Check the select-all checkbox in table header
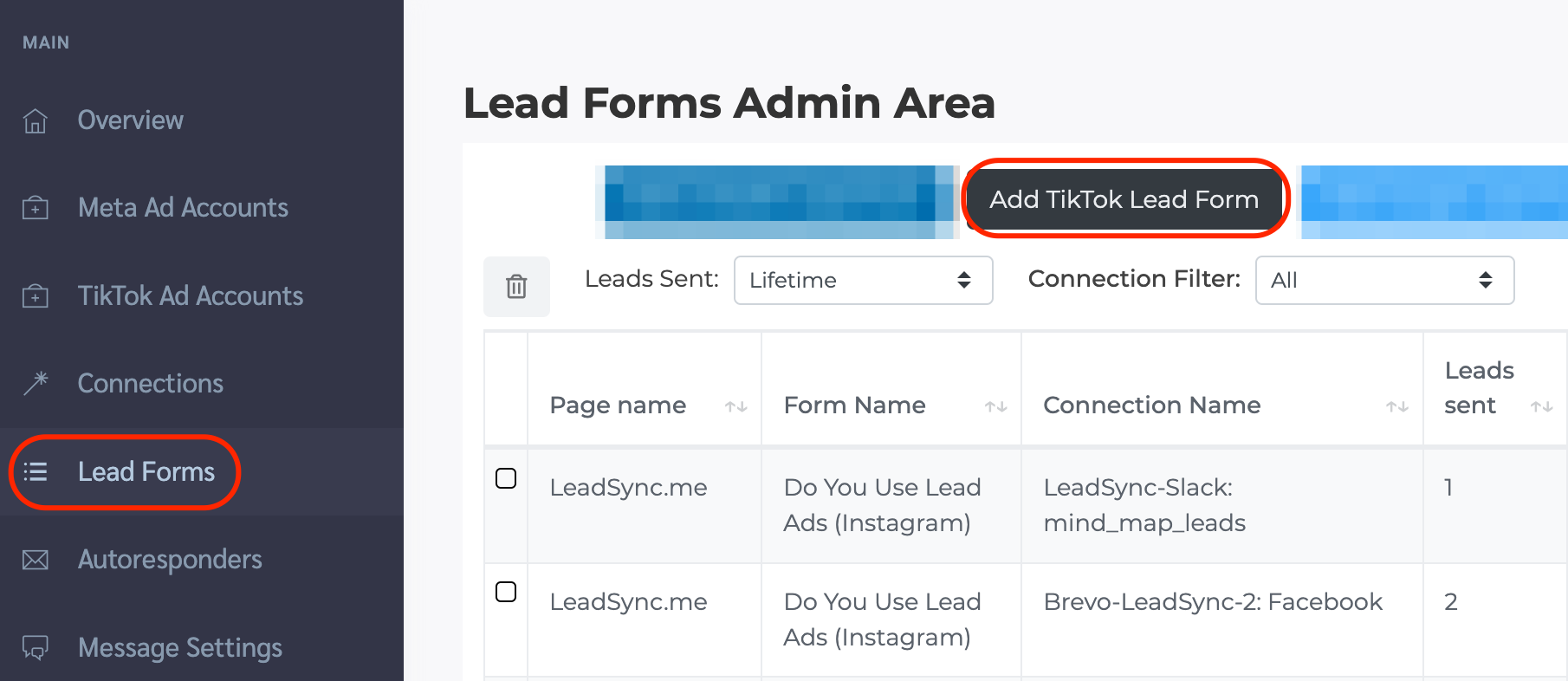 [x=506, y=387]
